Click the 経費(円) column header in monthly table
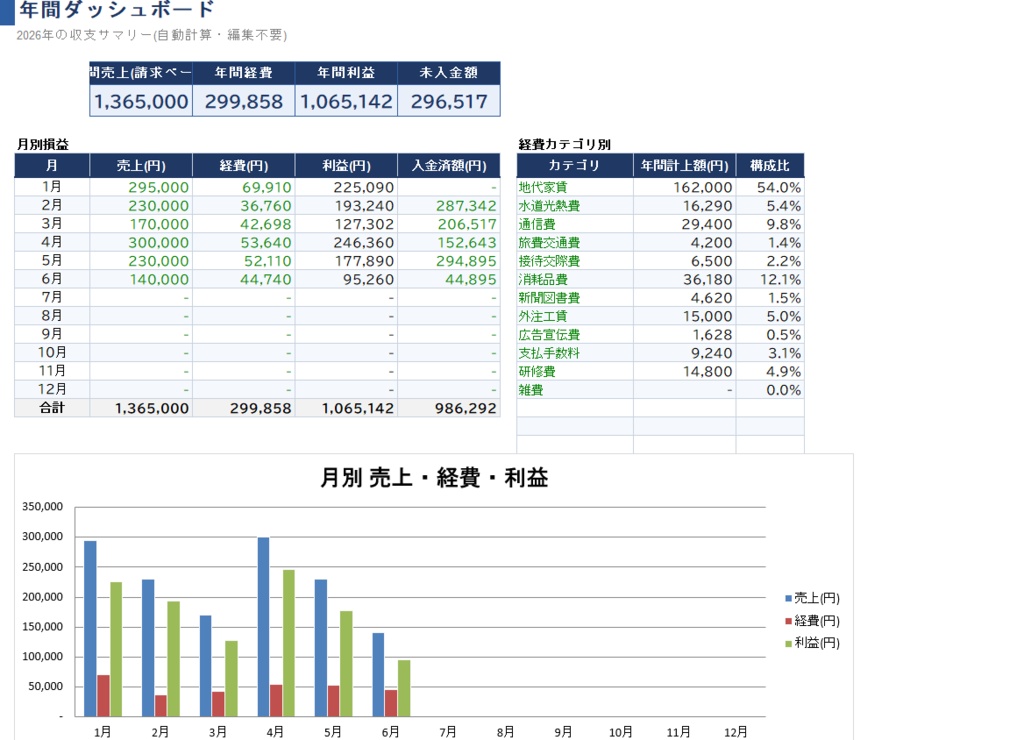Viewport: 1024px width, 740px height. (x=244, y=166)
